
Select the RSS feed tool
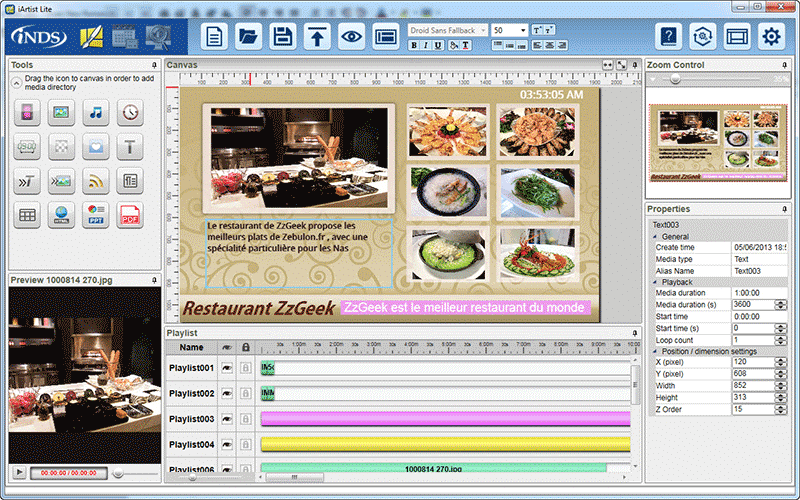95,181
